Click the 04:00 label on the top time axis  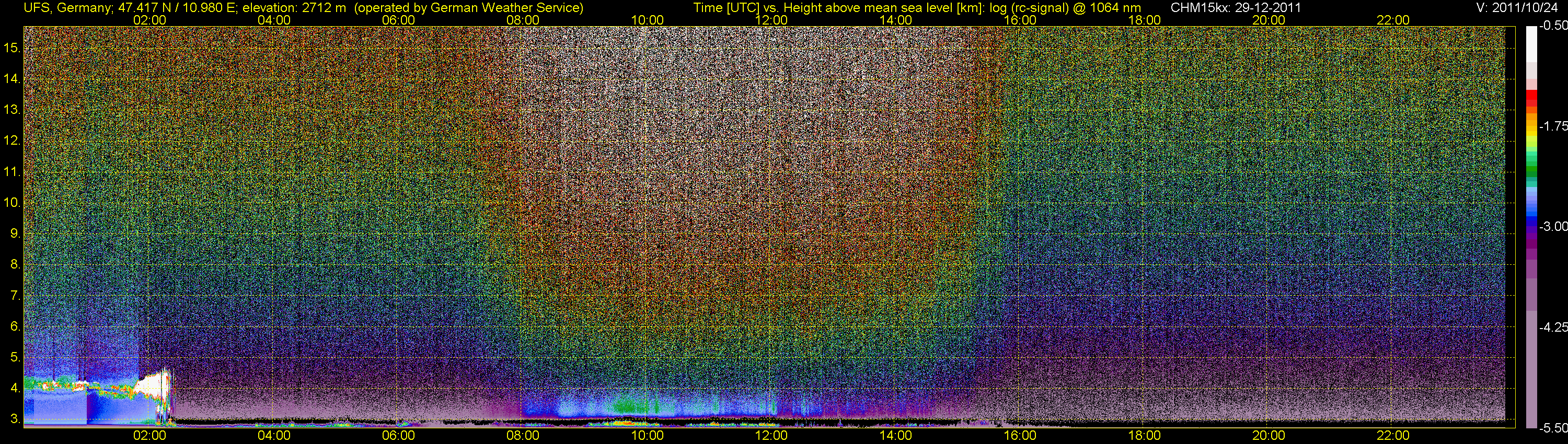point(274,20)
